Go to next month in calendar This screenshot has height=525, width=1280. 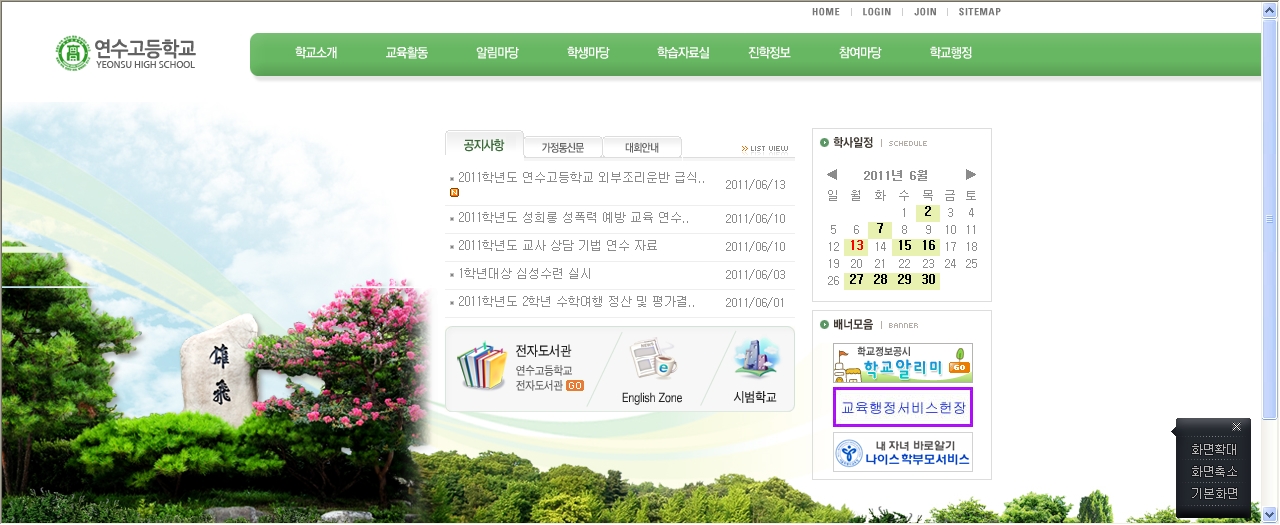(970, 175)
